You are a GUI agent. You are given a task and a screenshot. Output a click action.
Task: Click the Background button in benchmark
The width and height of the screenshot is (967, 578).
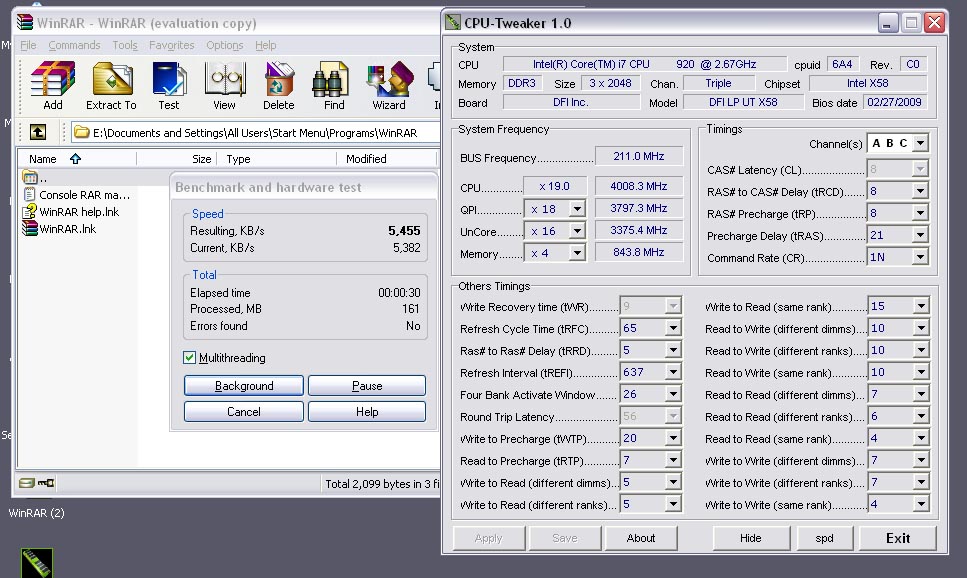point(244,386)
